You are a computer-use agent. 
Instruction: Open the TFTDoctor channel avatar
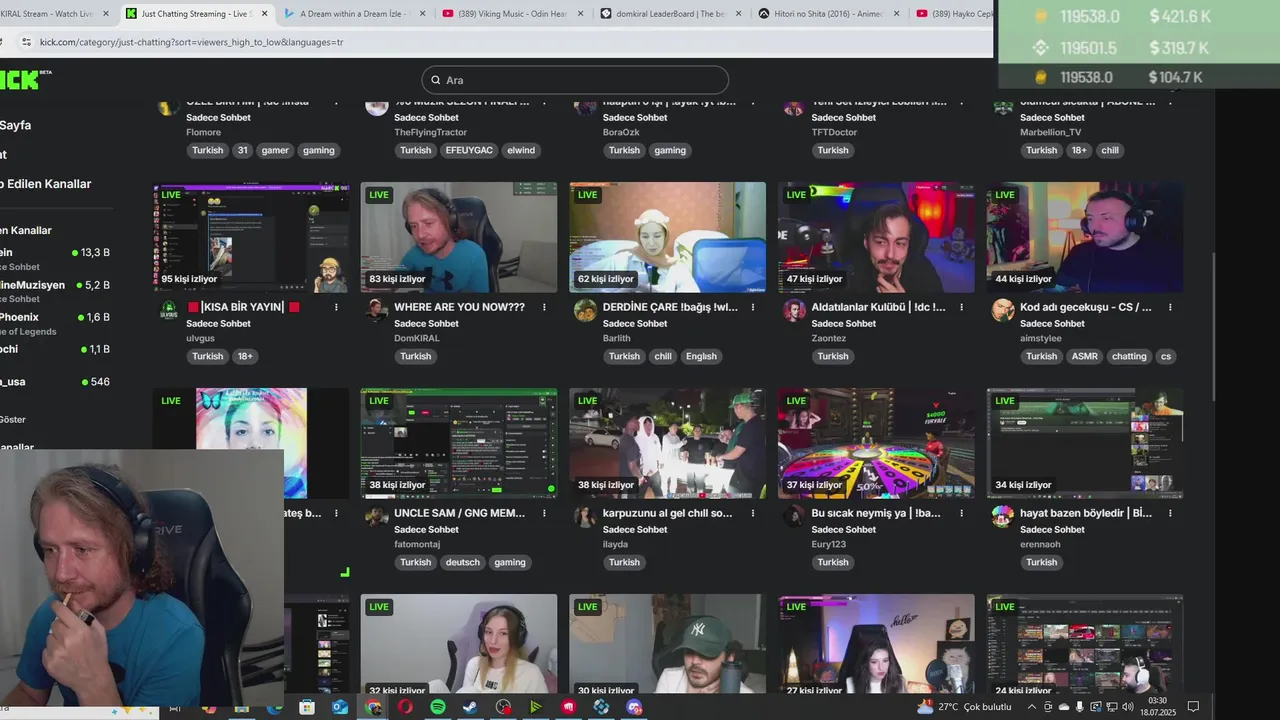[794, 106]
